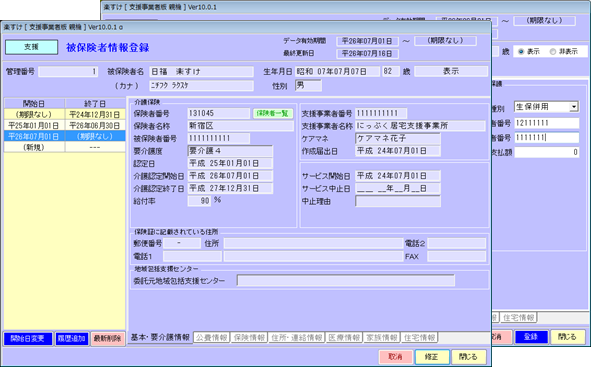Click the サービス中止日 date field
Viewport: 591px width, 367px height.
[x=398, y=188]
